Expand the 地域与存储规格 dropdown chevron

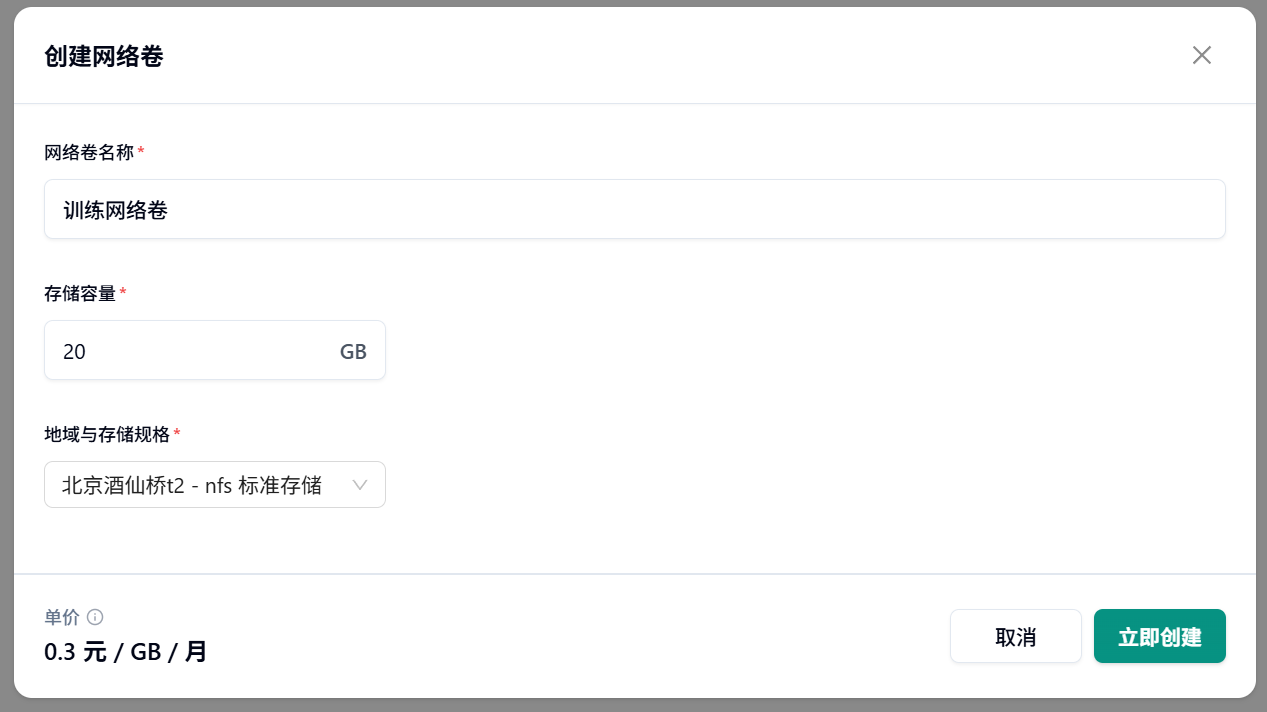(360, 485)
